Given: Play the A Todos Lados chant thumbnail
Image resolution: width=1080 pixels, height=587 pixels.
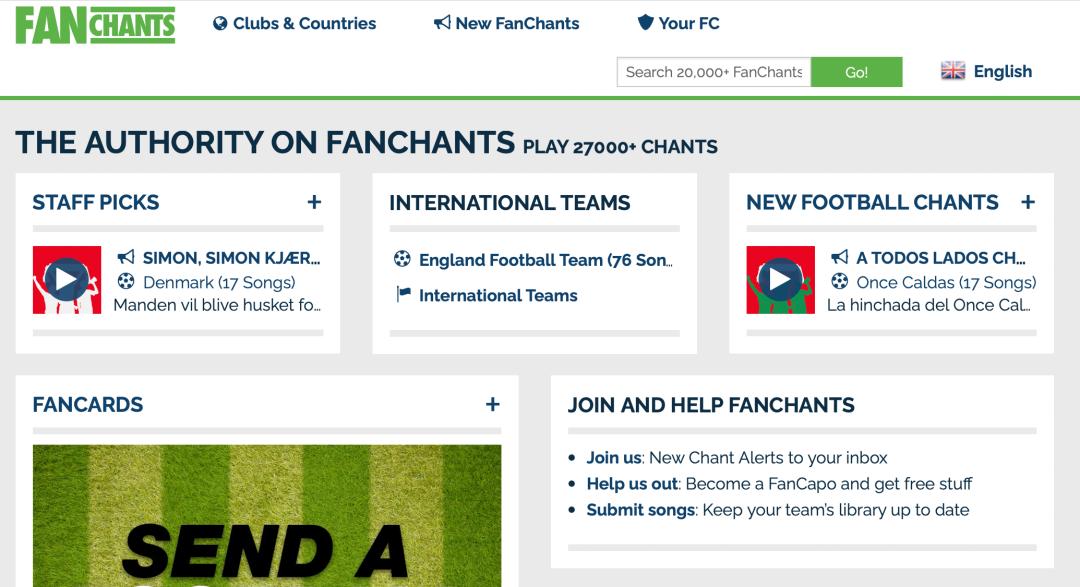Looking at the screenshot, I should (x=781, y=280).
